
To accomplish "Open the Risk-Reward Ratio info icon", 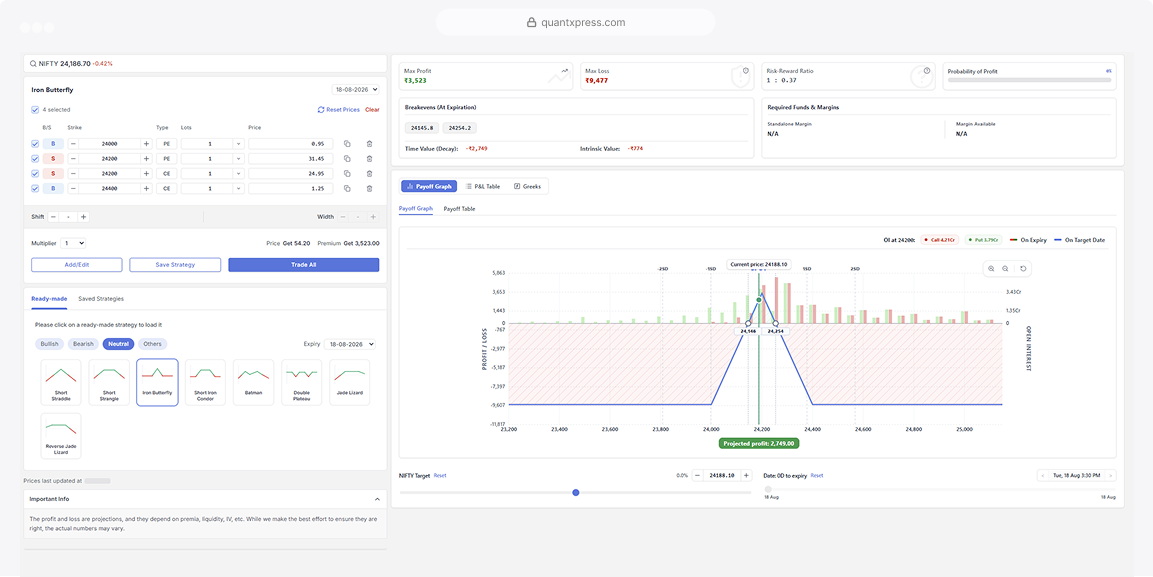I will click(927, 71).
